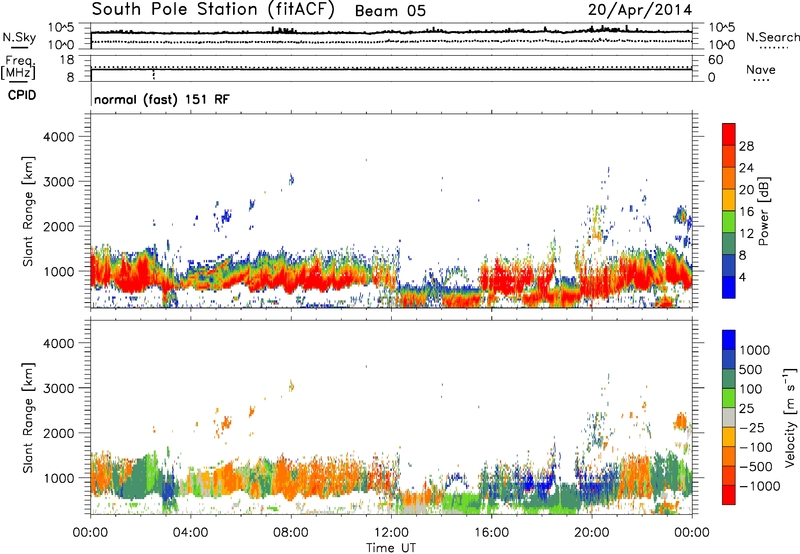The width and height of the screenshot is (800, 554).
Task: Click the 'CPID' label
Action: pyautogui.click(x=22, y=95)
